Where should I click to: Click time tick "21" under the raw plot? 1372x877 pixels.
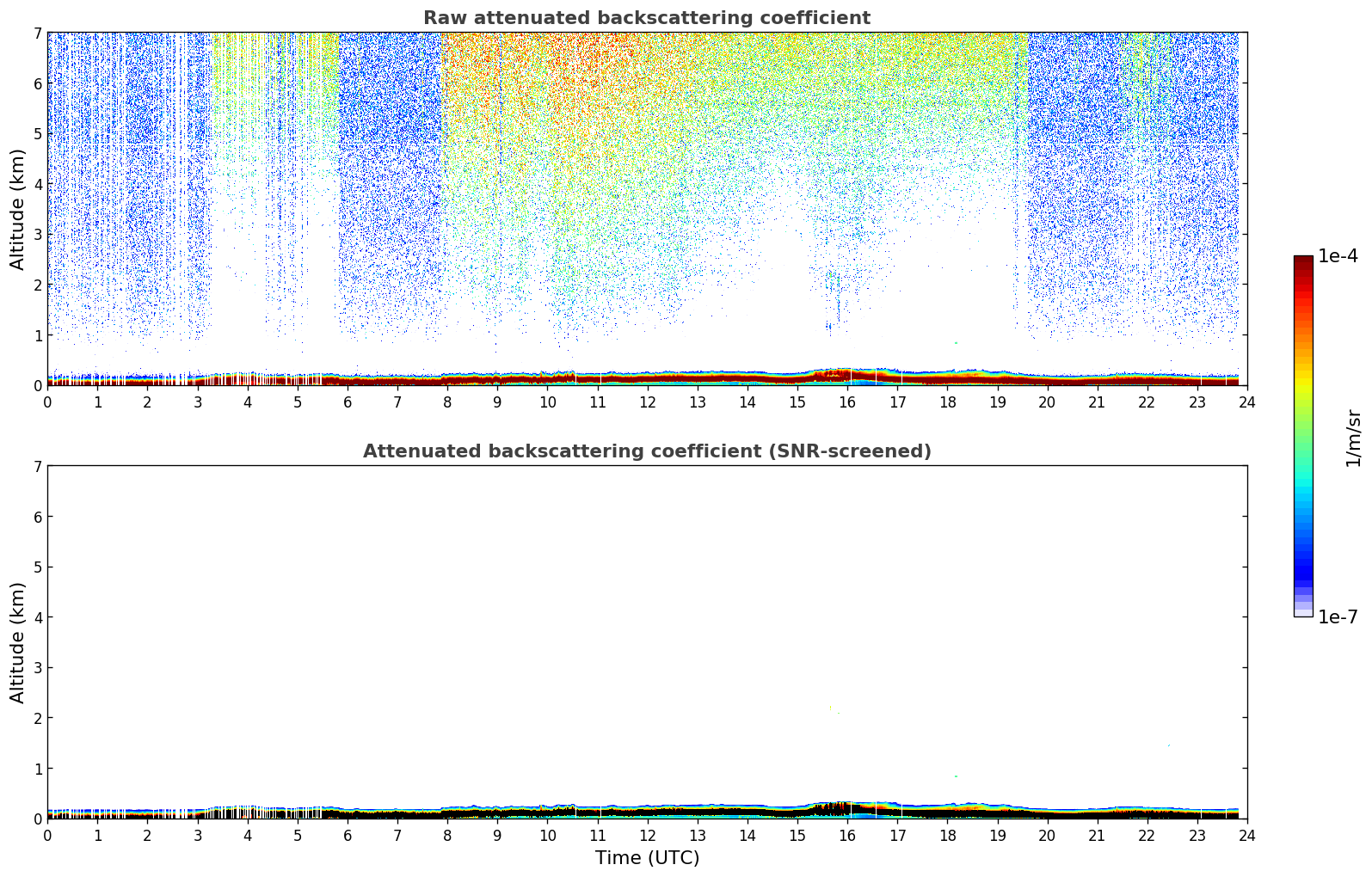1098,402
